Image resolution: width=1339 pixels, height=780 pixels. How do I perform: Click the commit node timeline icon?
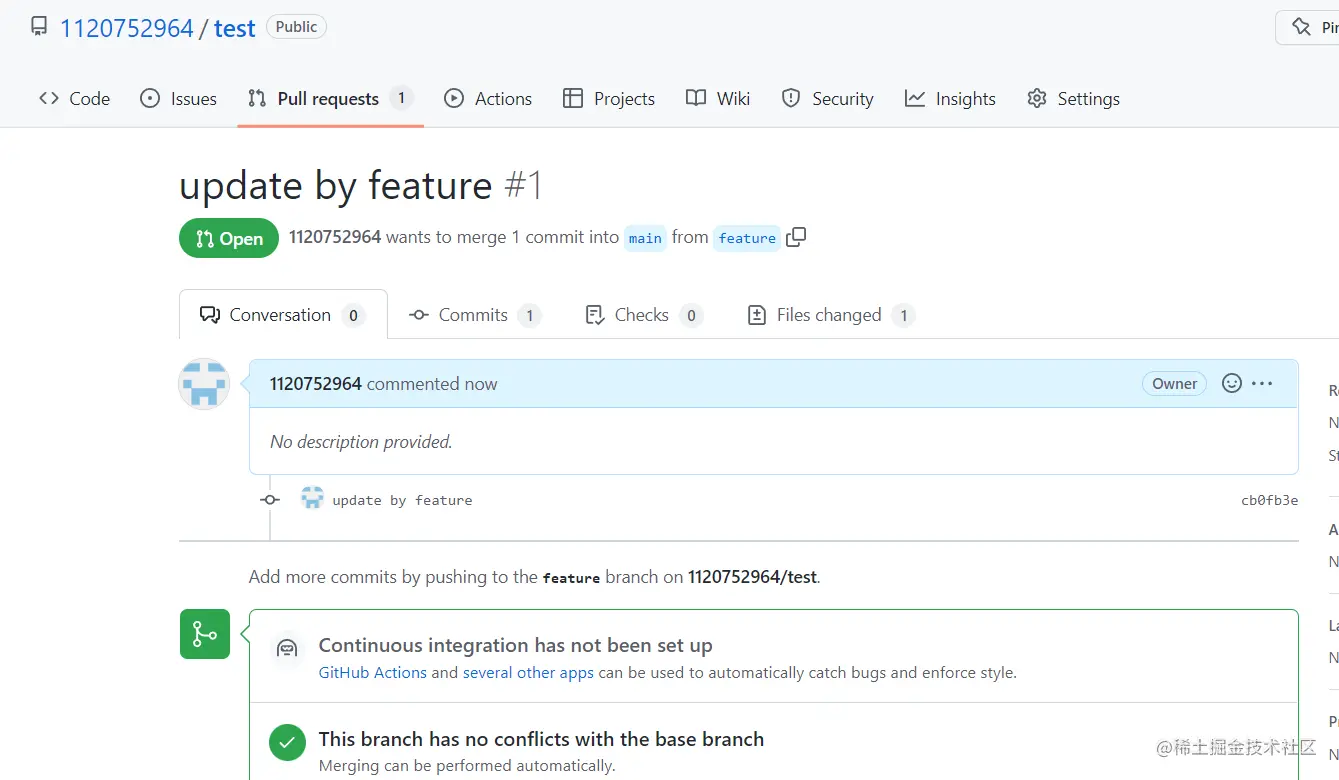(x=270, y=500)
